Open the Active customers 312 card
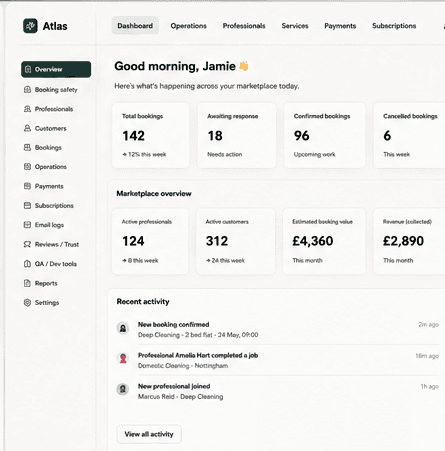Screen dimensions: 445x451 [236, 241]
